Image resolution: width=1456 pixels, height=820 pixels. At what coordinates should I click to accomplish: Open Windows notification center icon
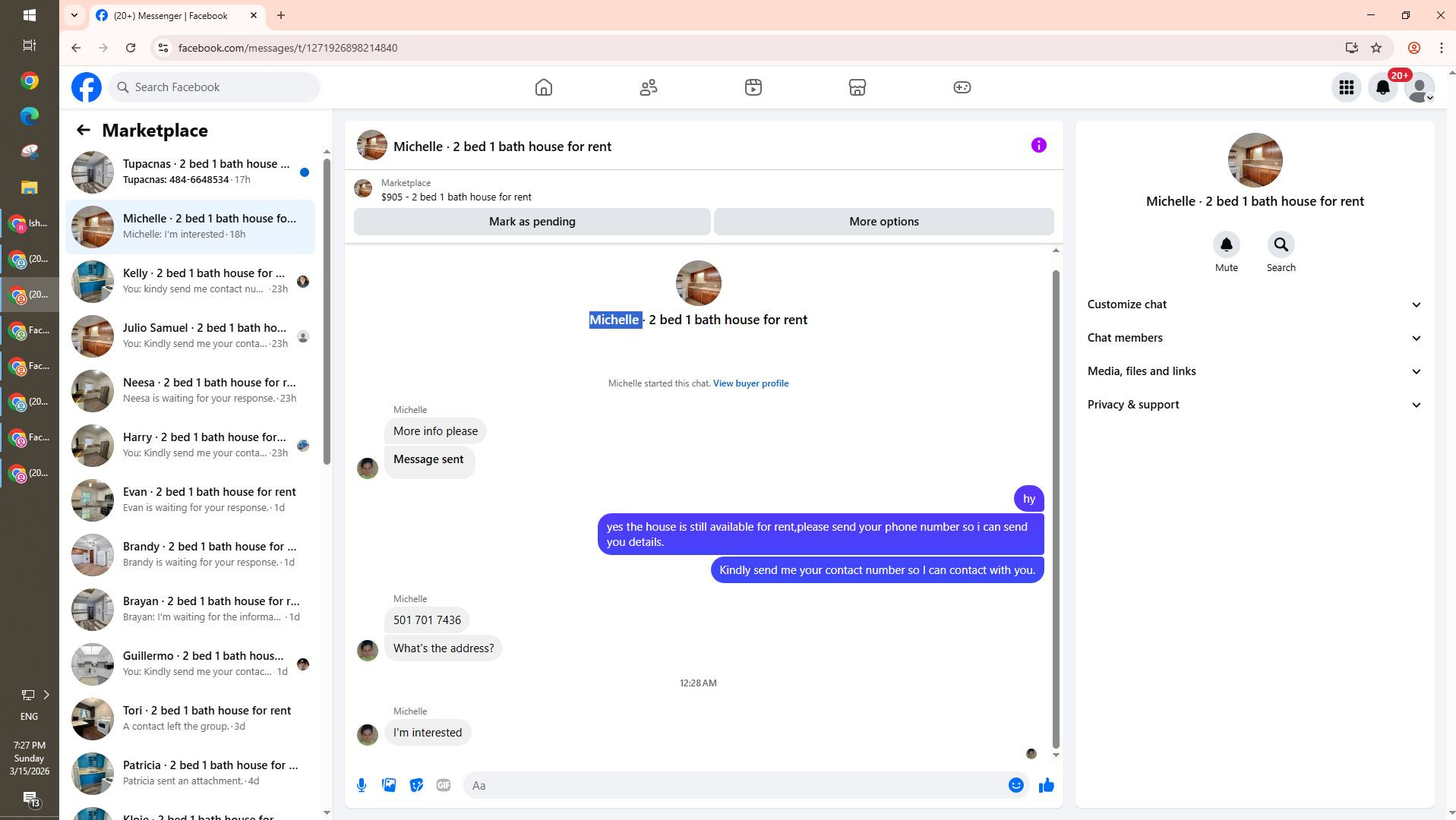pyautogui.click(x=30, y=799)
